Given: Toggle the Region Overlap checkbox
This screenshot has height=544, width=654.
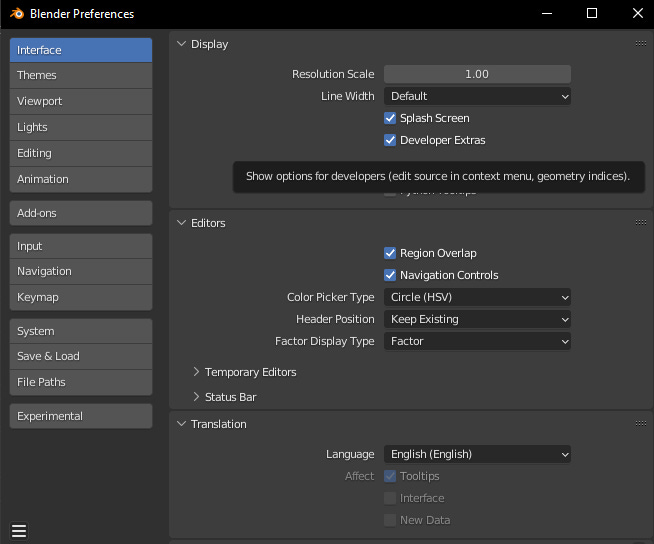Looking at the screenshot, I should [x=390, y=253].
